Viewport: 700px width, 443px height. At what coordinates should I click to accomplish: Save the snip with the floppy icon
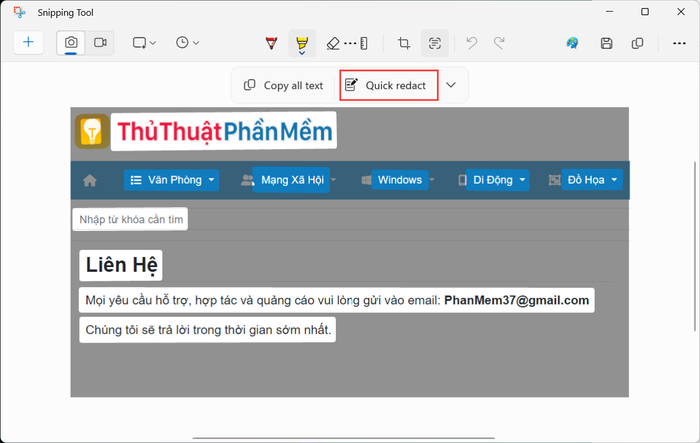606,43
